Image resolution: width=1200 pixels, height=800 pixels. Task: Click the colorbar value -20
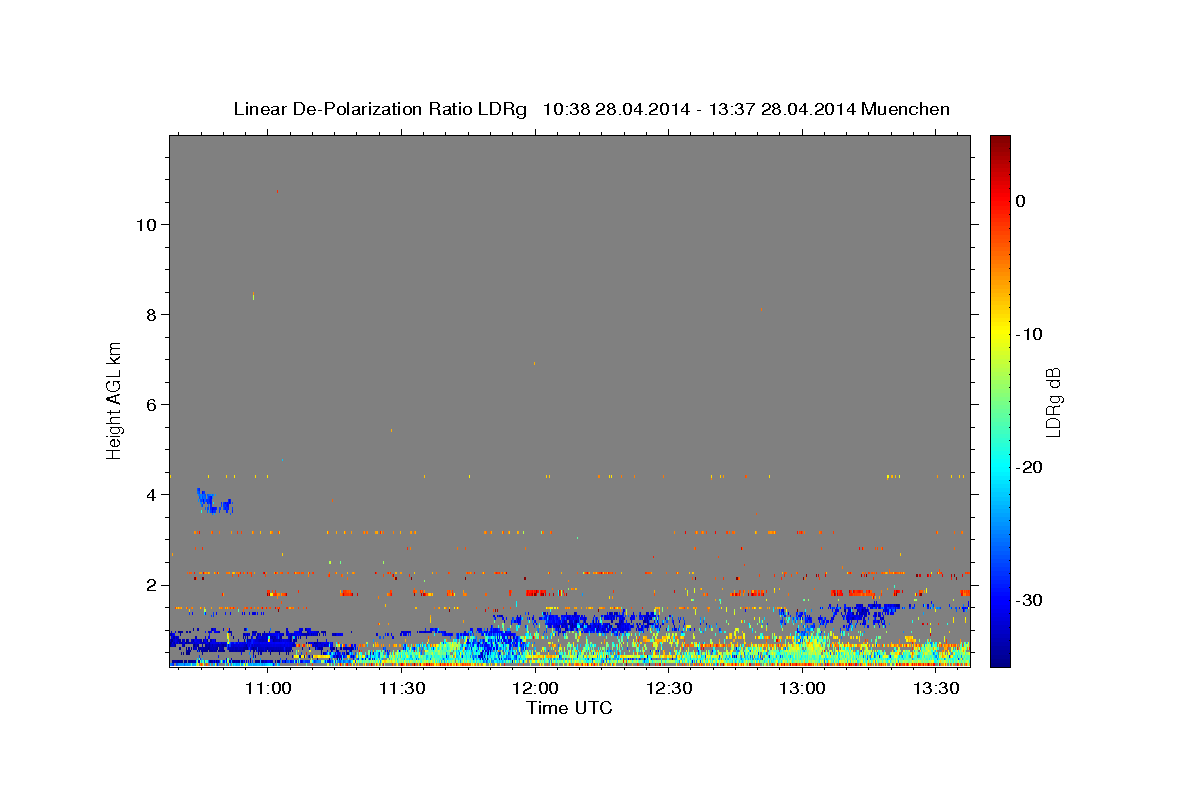tap(1030, 467)
